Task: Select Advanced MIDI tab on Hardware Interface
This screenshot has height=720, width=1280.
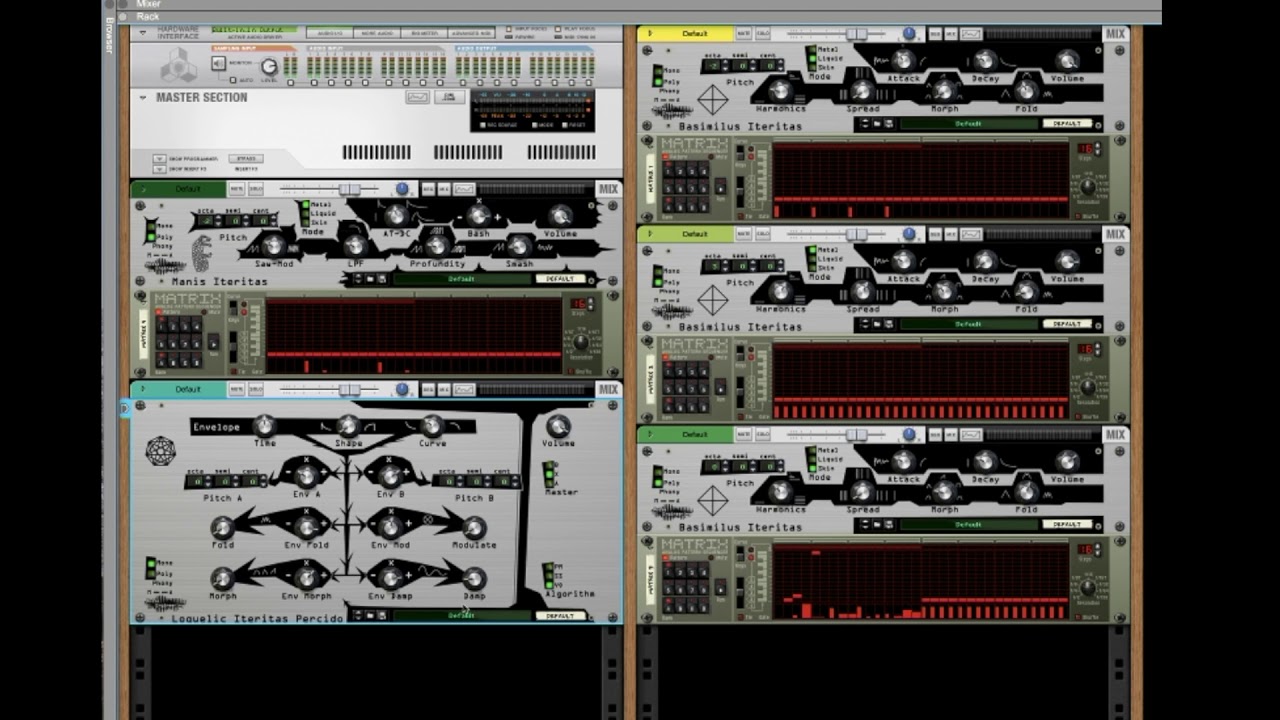Action: pos(472,33)
